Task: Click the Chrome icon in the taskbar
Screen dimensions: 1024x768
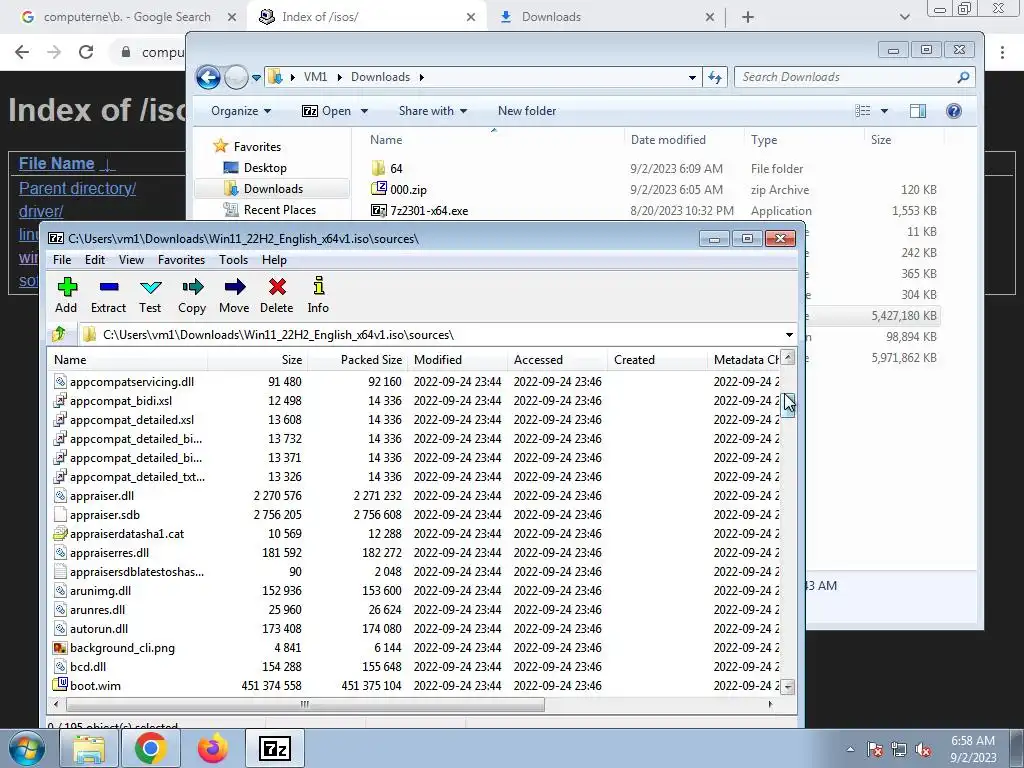Action: pos(151,748)
